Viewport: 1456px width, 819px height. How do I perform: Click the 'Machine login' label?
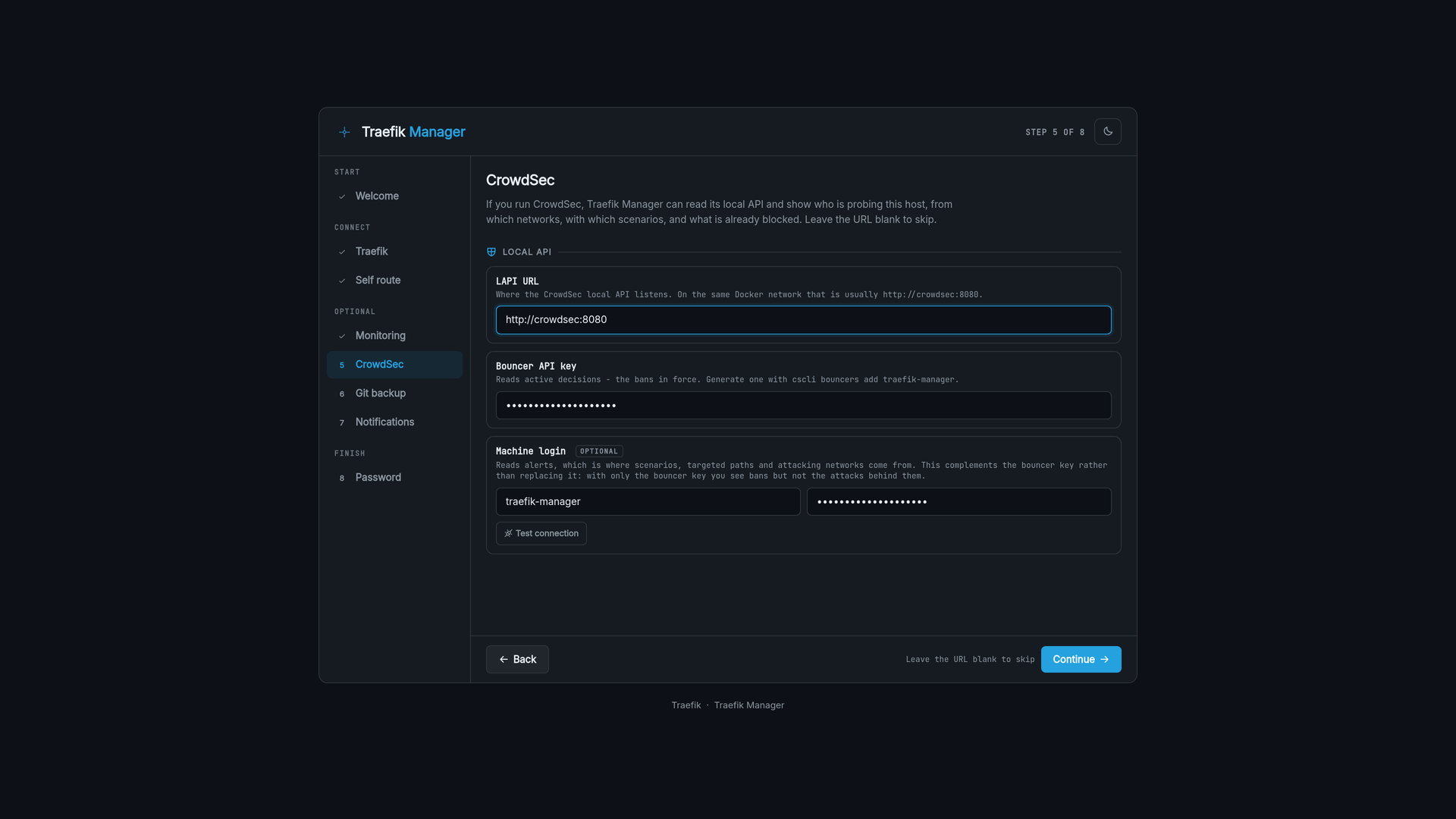[x=531, y=451]
